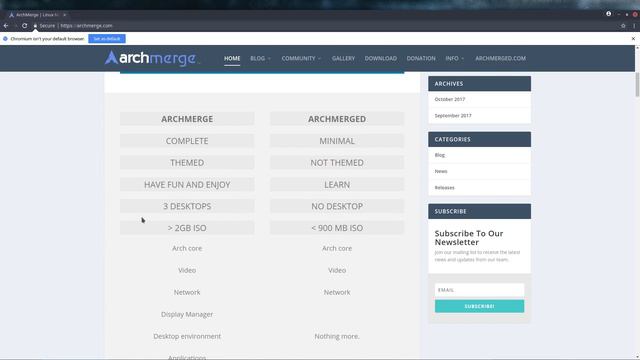This screenshot has width=640, height=360.
Task: Click the COMPLETE label
Action: pyautogui.click(x=187, y=141)
